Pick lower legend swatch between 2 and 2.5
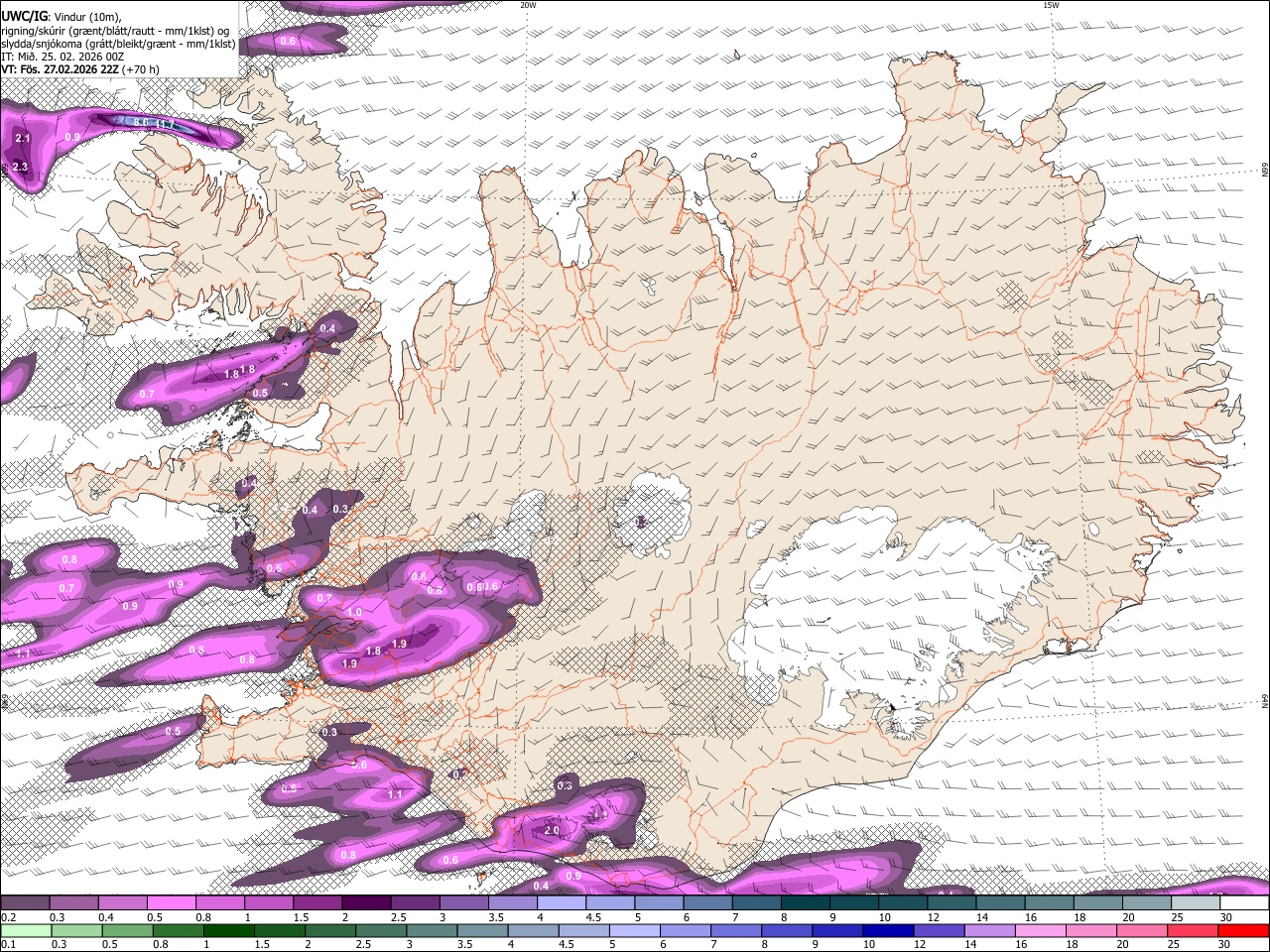 [330, 930]
